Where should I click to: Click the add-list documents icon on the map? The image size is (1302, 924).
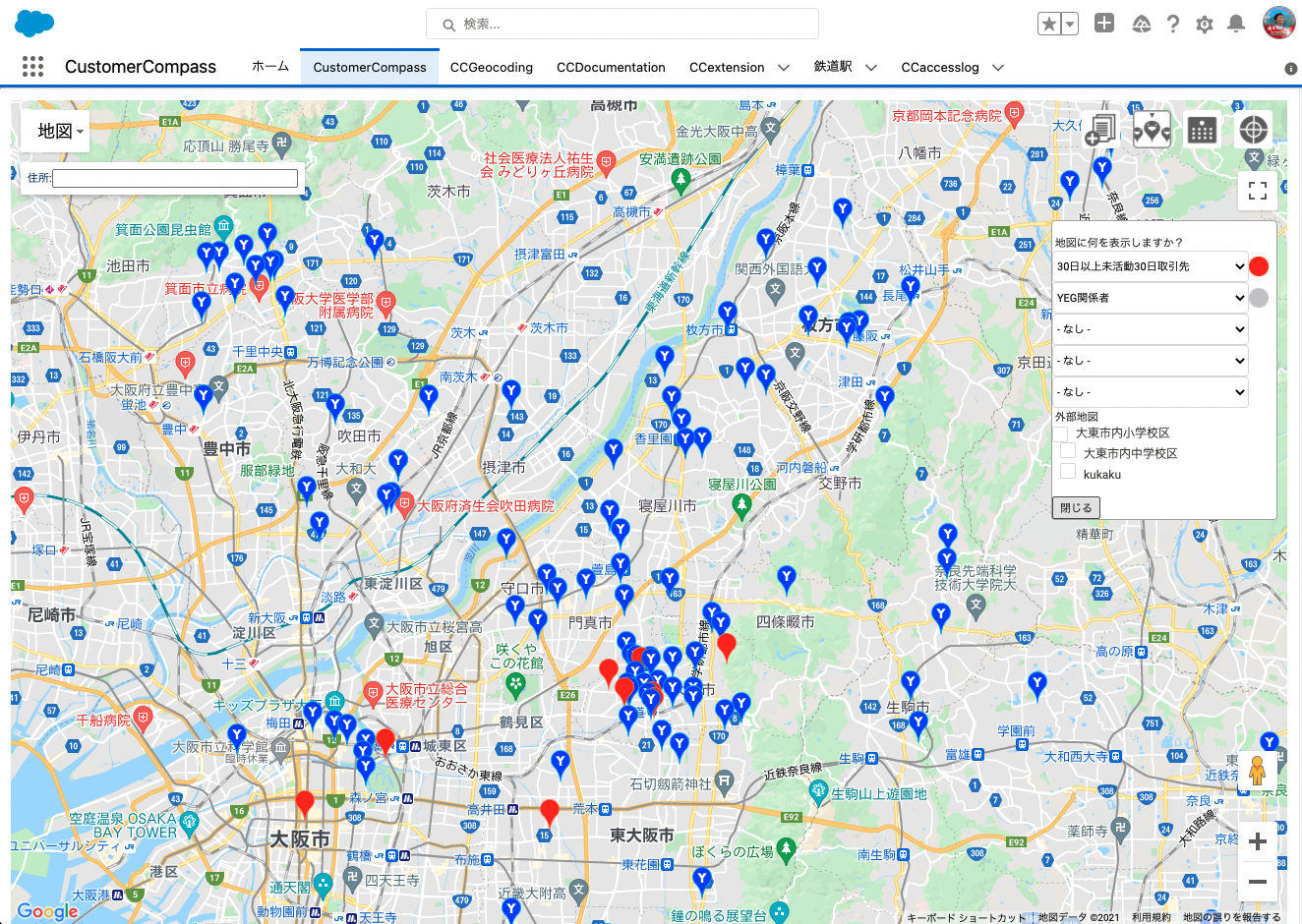tap(1100, 129)
